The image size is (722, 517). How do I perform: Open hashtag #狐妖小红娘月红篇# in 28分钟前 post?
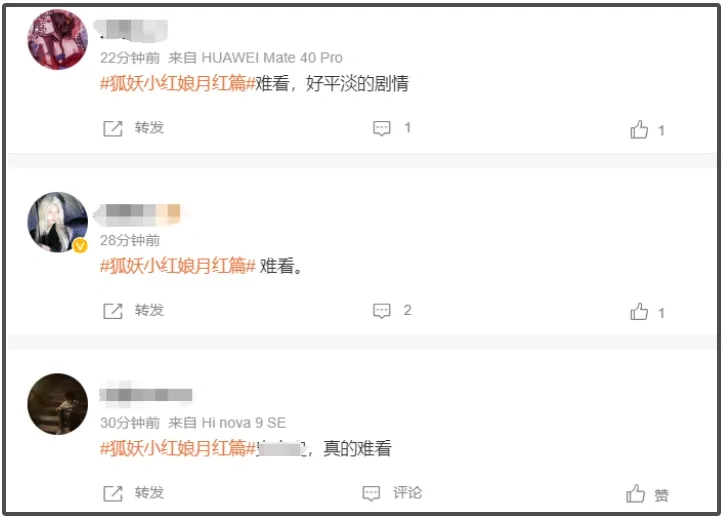coord(178,266)
